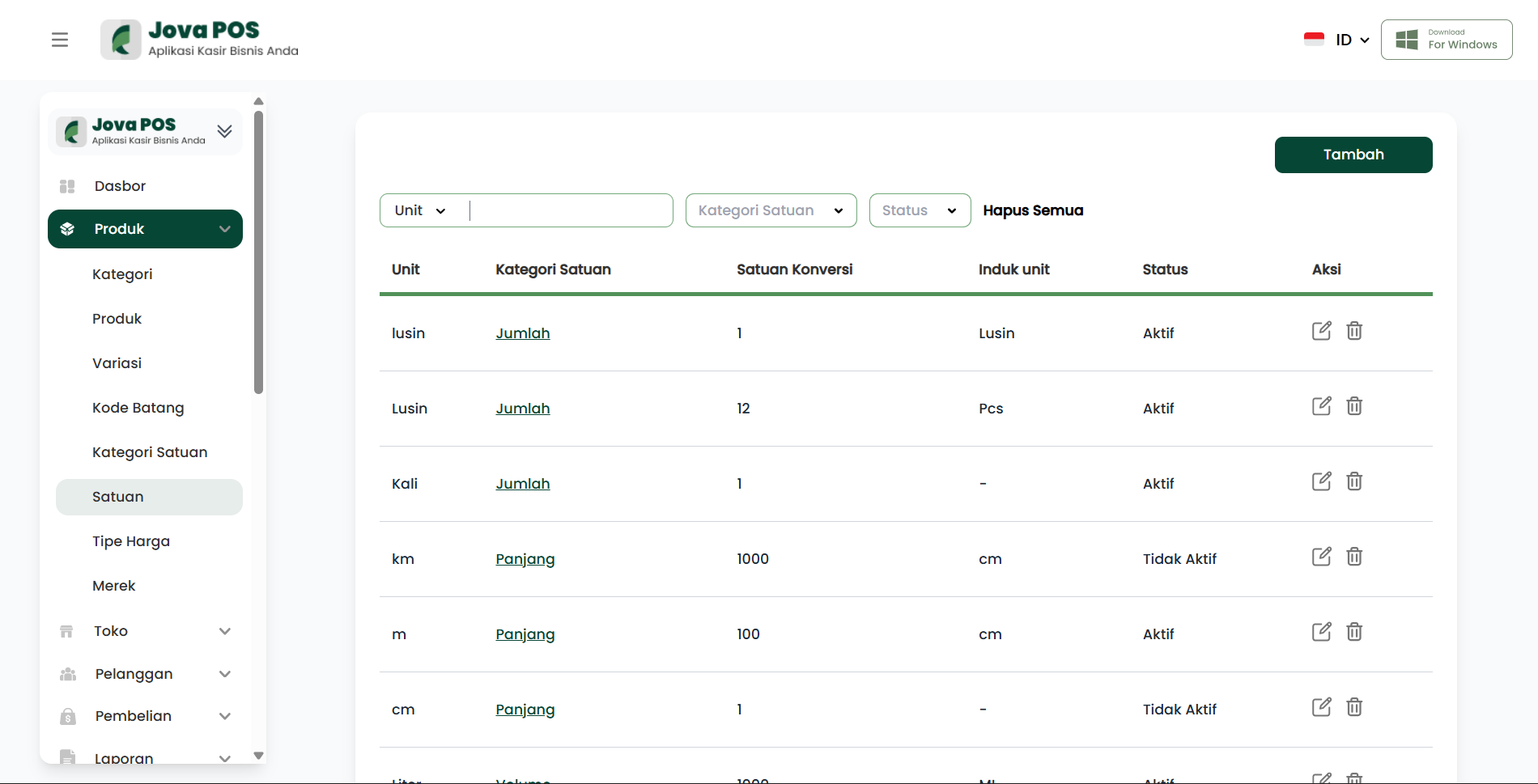Focus the unit search text field

(x=570, y=210)
